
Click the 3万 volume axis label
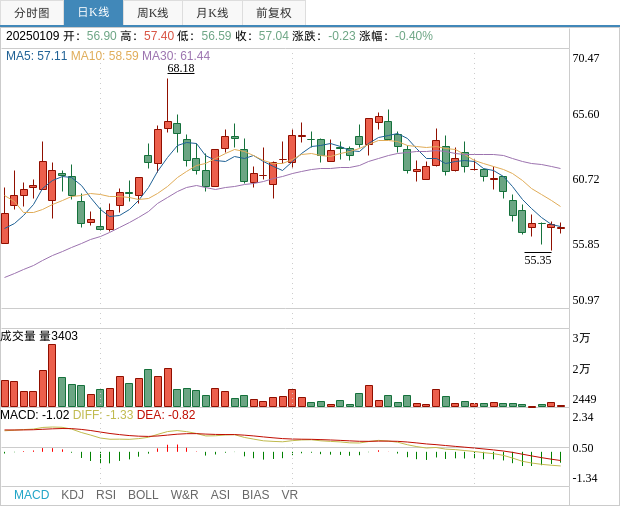(581, 338)
